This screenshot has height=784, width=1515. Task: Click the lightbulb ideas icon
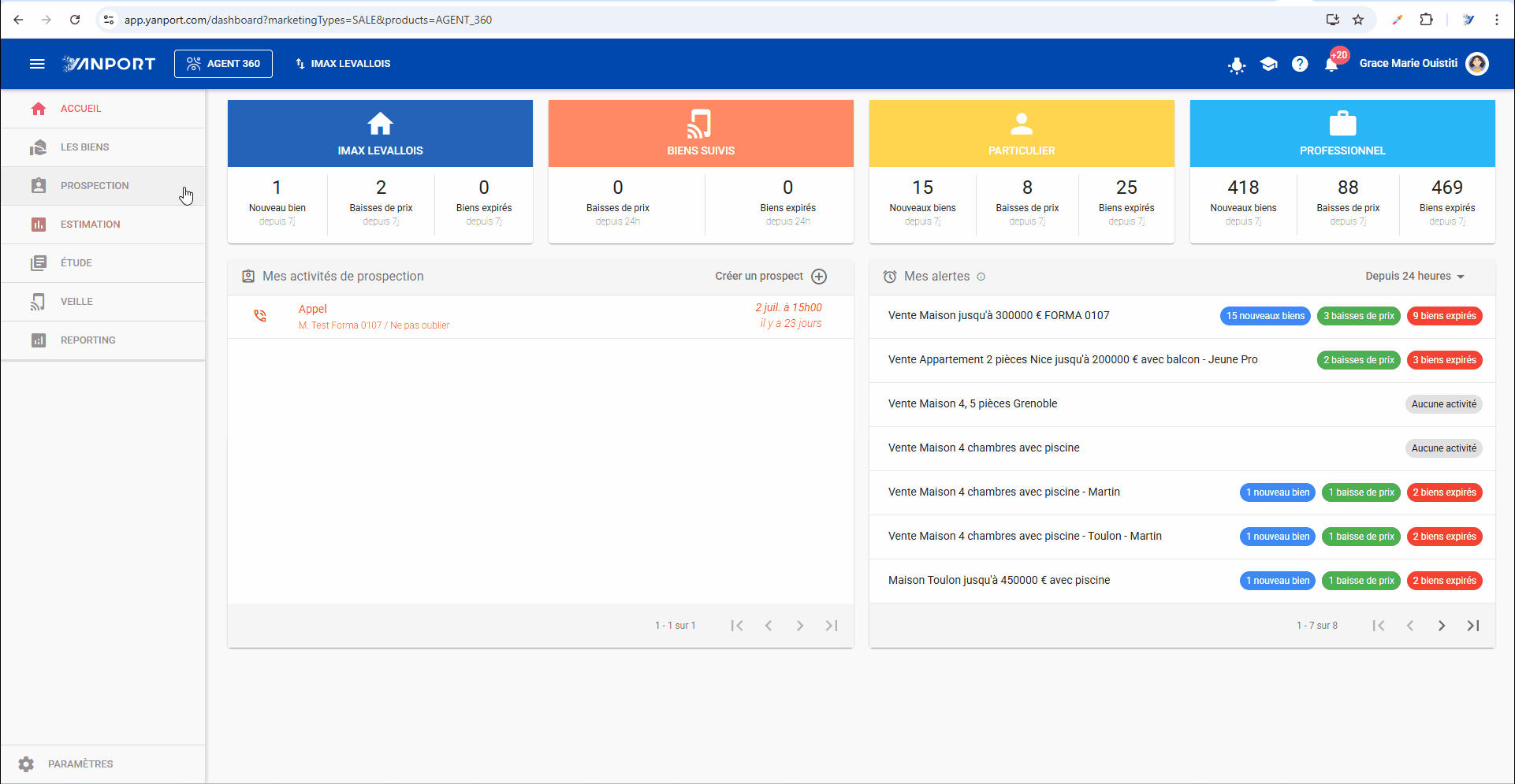tap(1237, 65)
